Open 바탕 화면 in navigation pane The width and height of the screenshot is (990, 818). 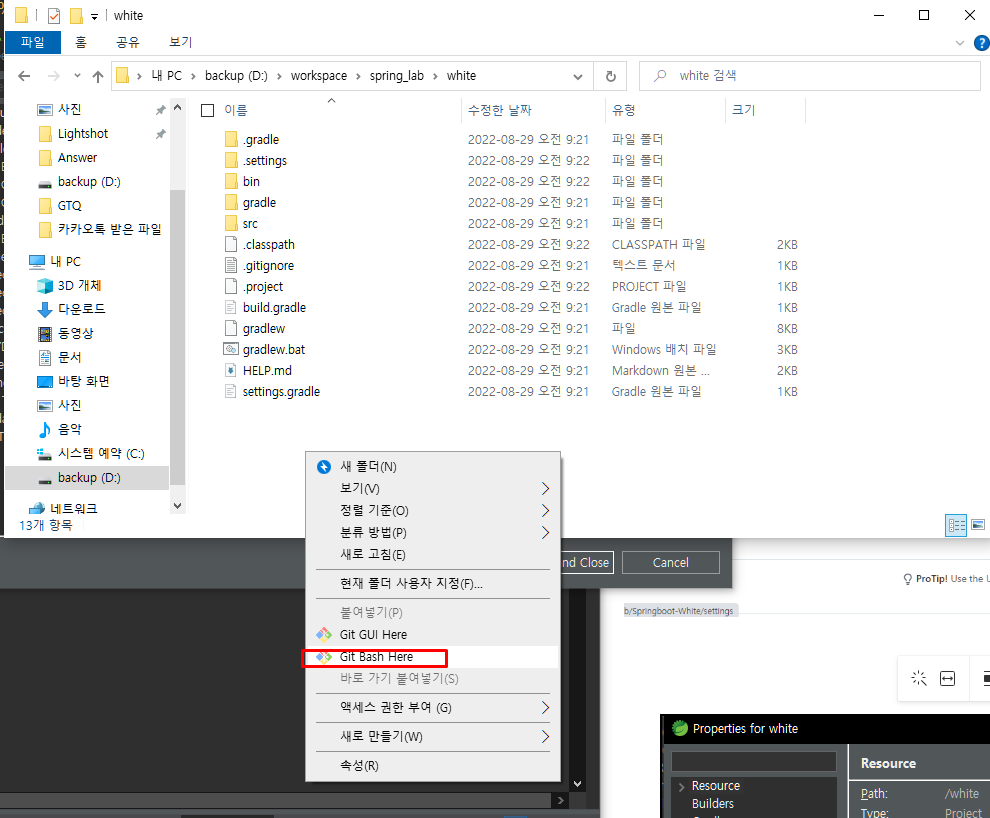(x=83, y=382)
